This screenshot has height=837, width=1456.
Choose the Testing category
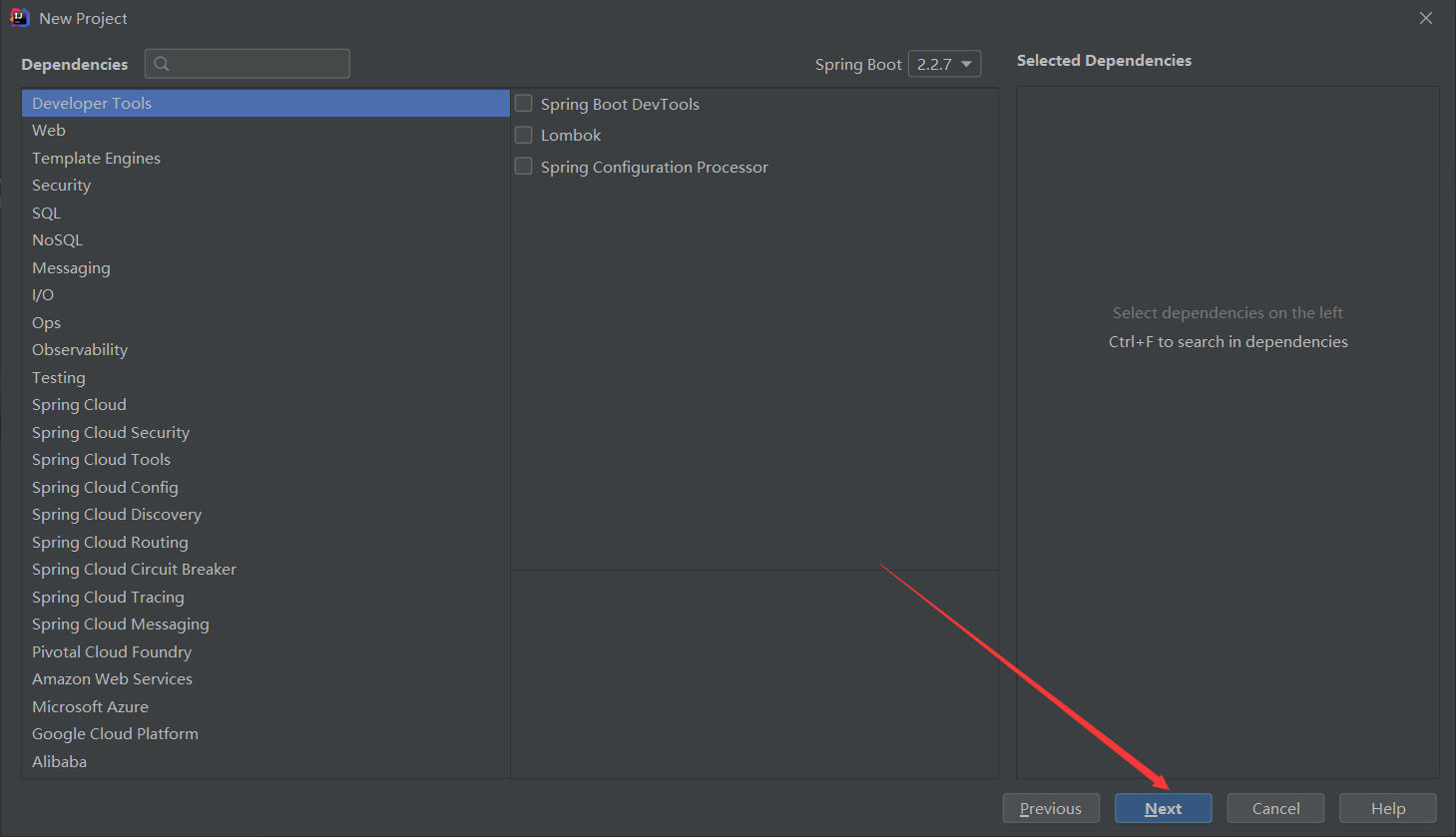[265, 377]
